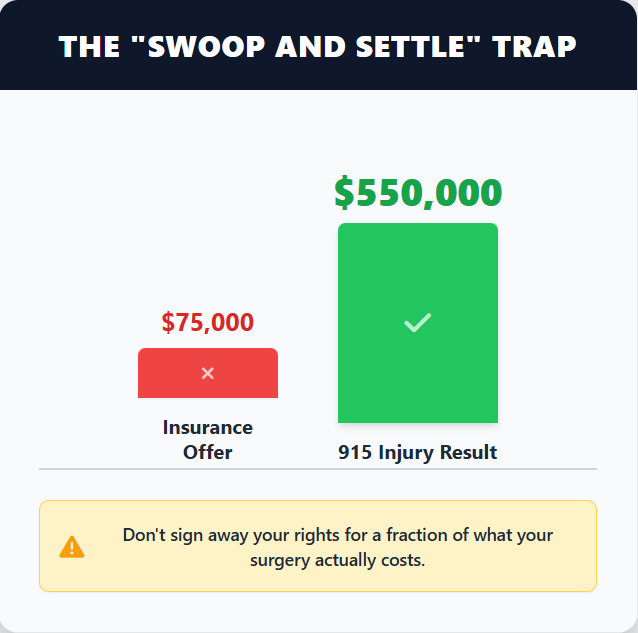Screen dimensions: 638x633
Task: Click the Insurance Offer label
Action: pos(208,439)
